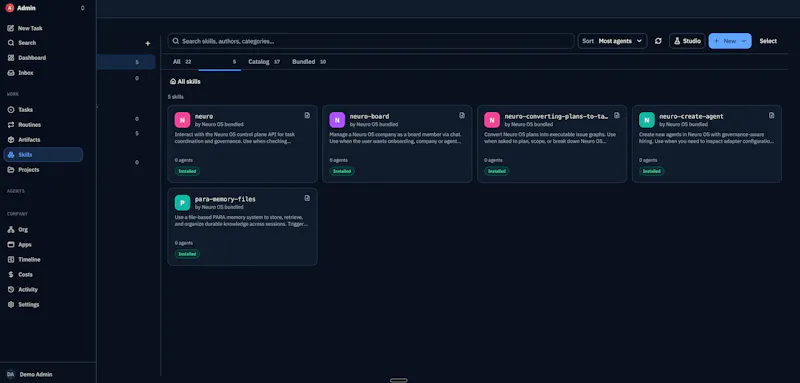Click the green N avatar of neuro-create-agent
The height and width of the screenshot is (383, 800).
[646, 120]
